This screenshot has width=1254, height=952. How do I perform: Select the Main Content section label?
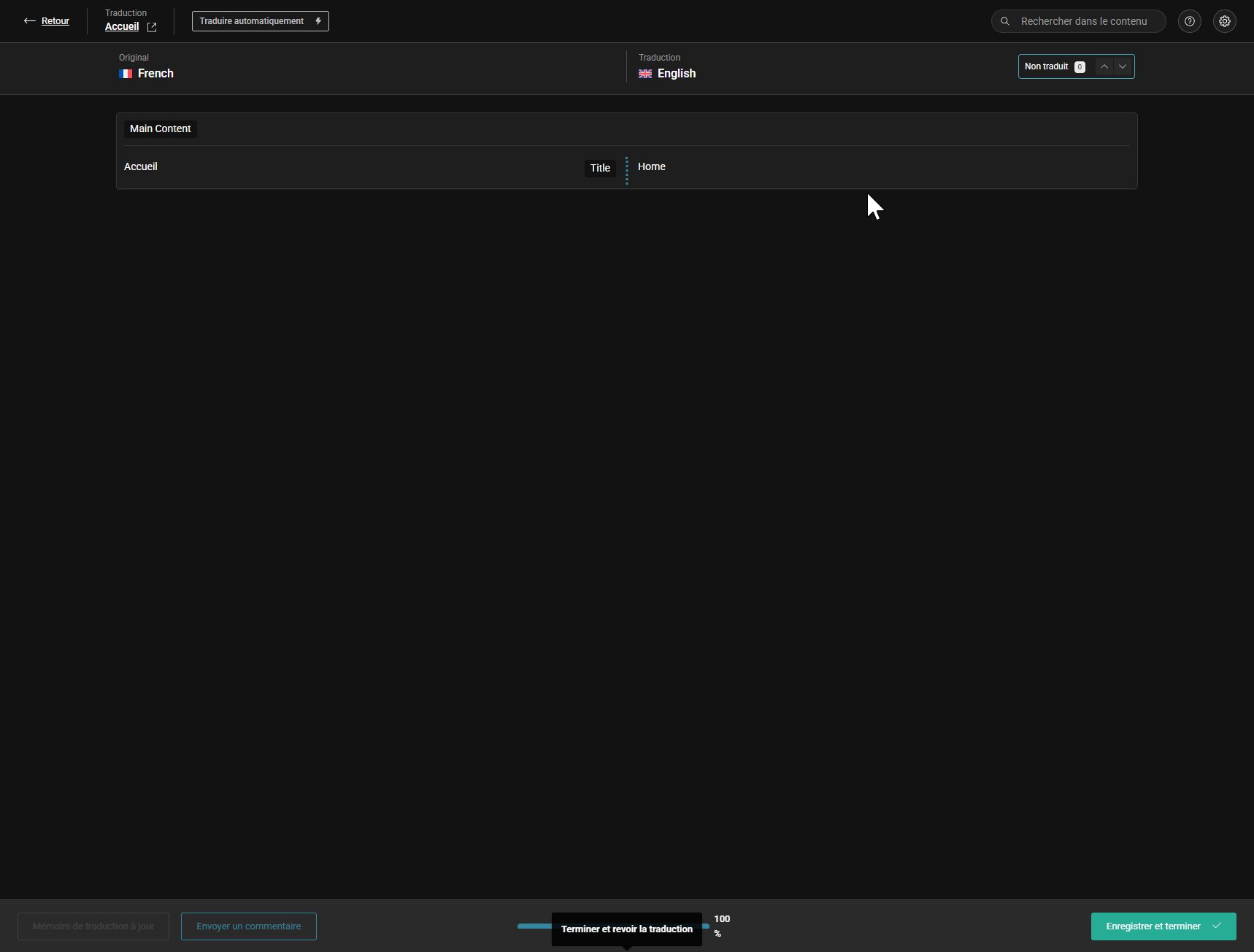tap(161, 128)
